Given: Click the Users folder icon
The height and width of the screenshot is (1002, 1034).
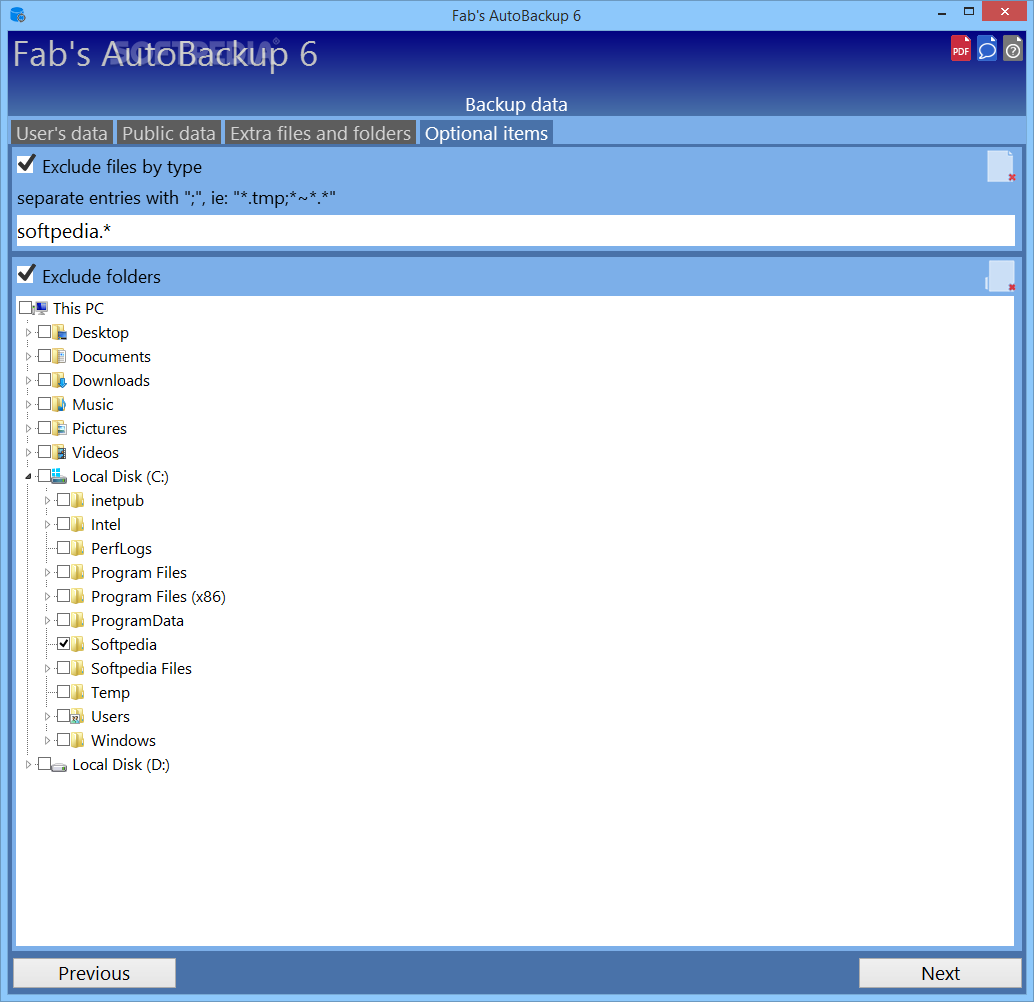Looking at the screenshot, I should click(x=78, y=716).
